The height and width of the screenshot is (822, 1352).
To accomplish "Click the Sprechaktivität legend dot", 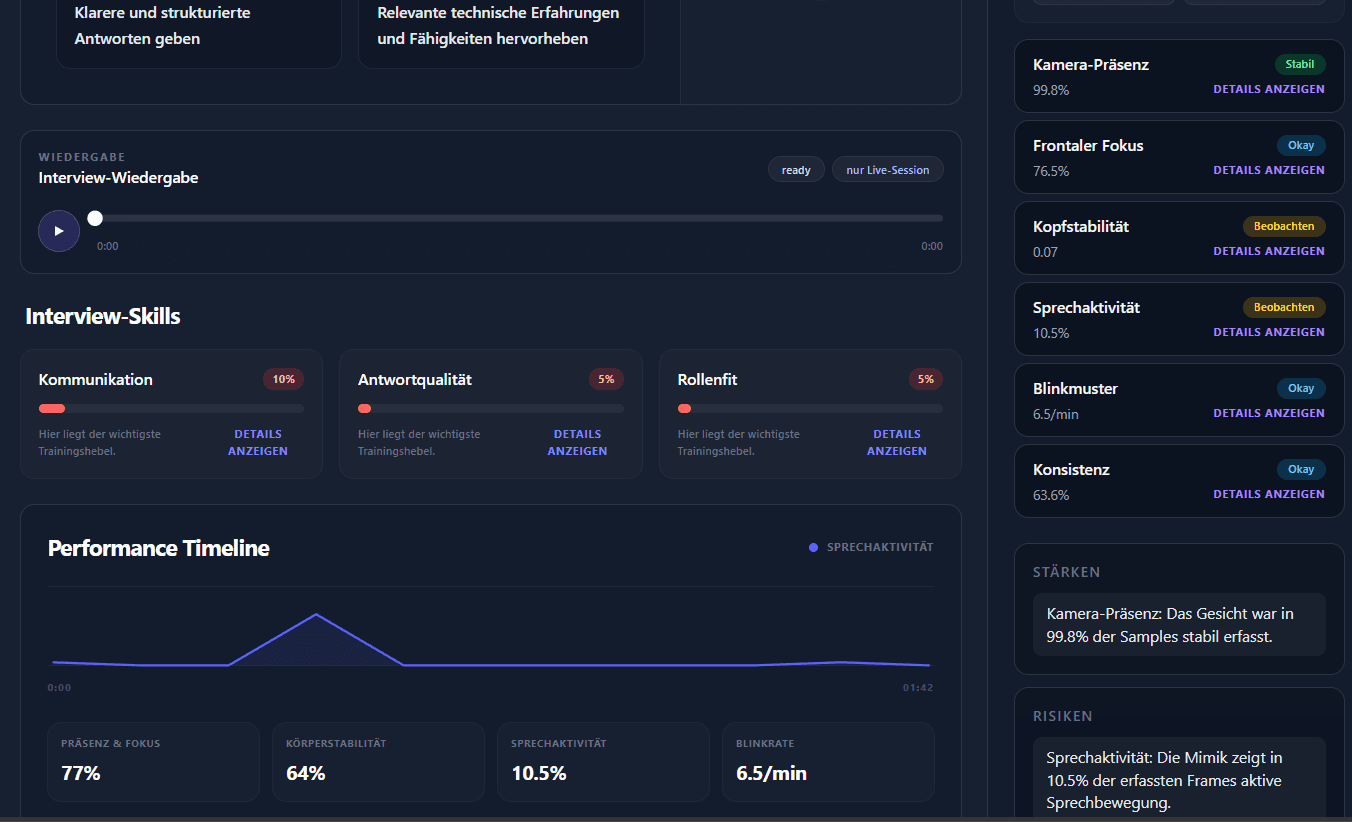I will coord(813,547).
